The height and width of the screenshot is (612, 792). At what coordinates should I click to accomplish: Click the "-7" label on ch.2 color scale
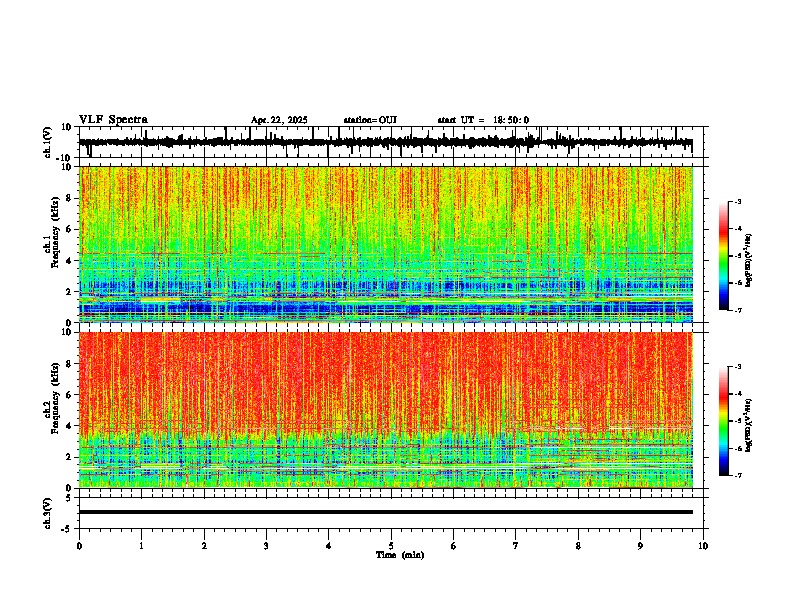(738, 475)
